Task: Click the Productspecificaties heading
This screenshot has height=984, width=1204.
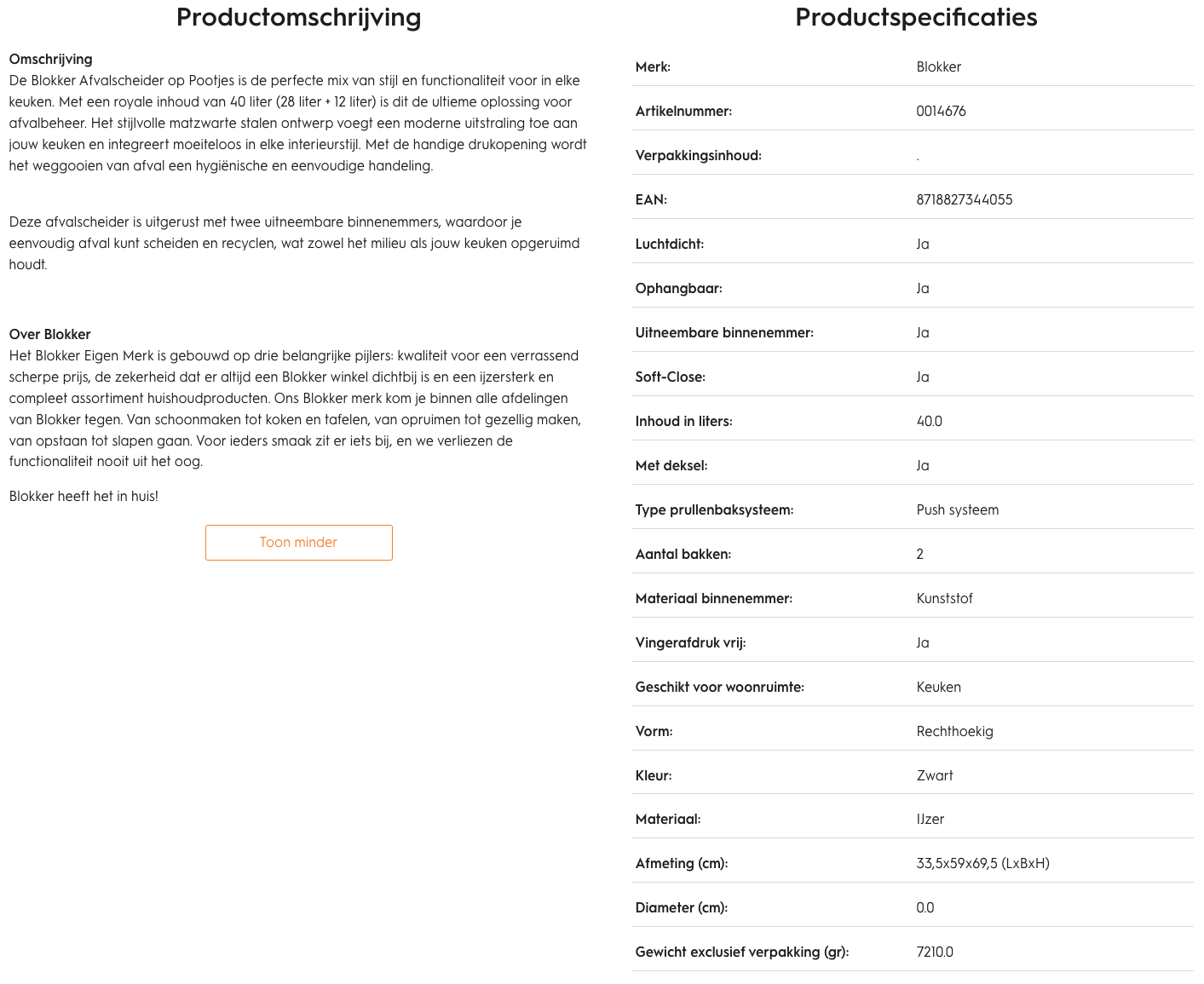Action: (916, 17)
